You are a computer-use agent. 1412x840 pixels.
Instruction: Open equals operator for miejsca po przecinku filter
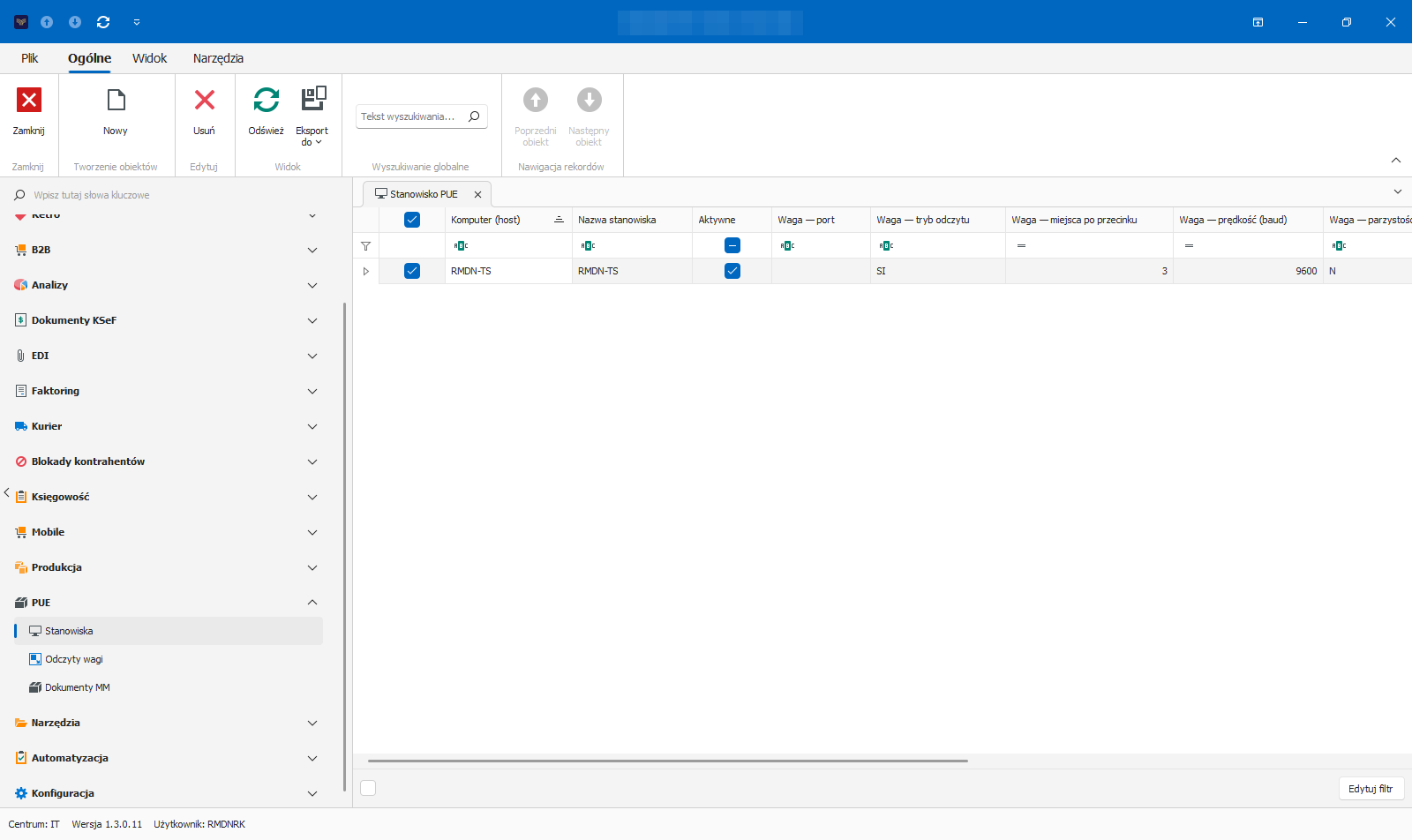pyautogui.click(x=1021, y=246)
